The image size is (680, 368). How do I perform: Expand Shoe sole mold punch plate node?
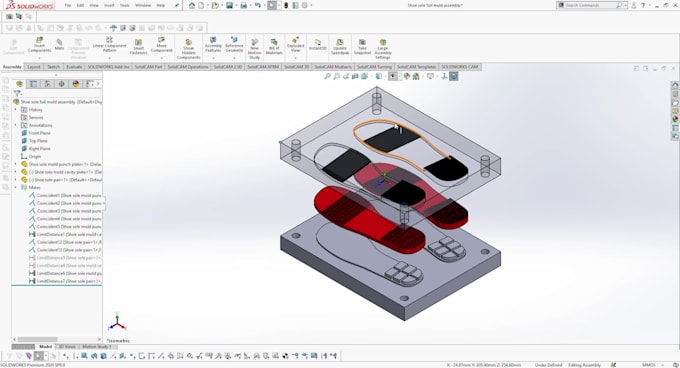click(x=16, y=164)
